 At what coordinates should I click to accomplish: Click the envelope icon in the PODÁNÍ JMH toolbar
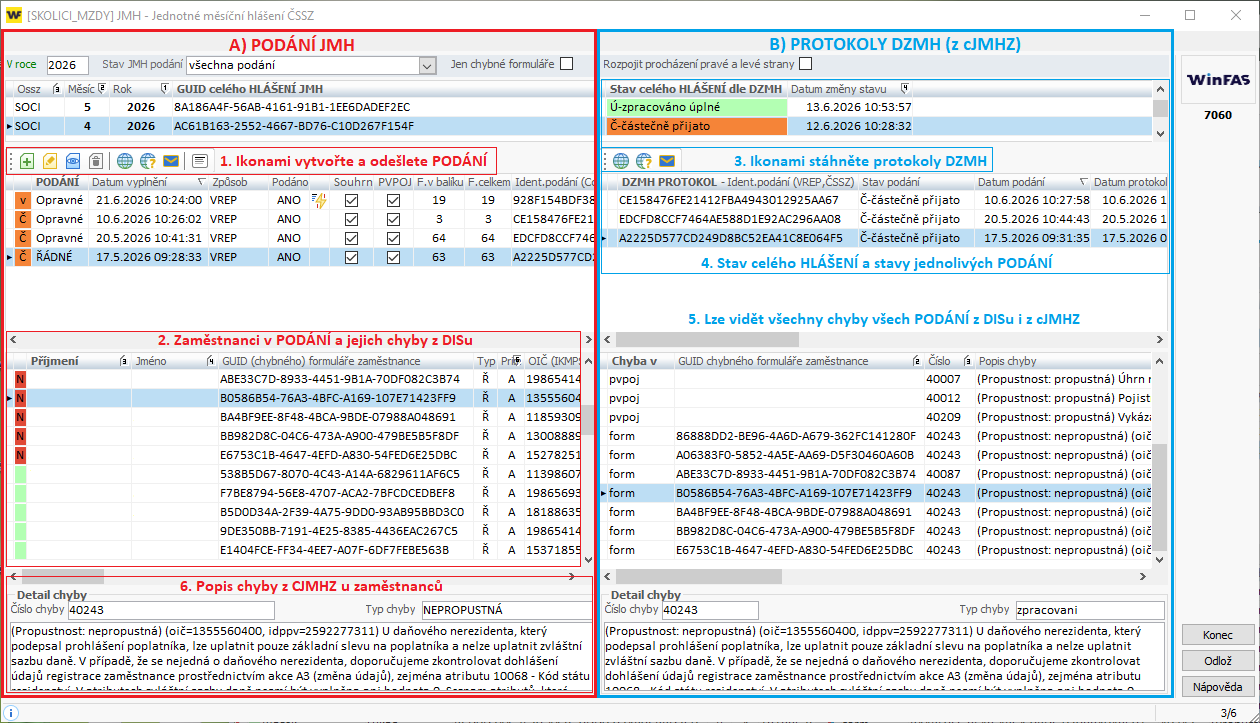(x=171, y=160)
